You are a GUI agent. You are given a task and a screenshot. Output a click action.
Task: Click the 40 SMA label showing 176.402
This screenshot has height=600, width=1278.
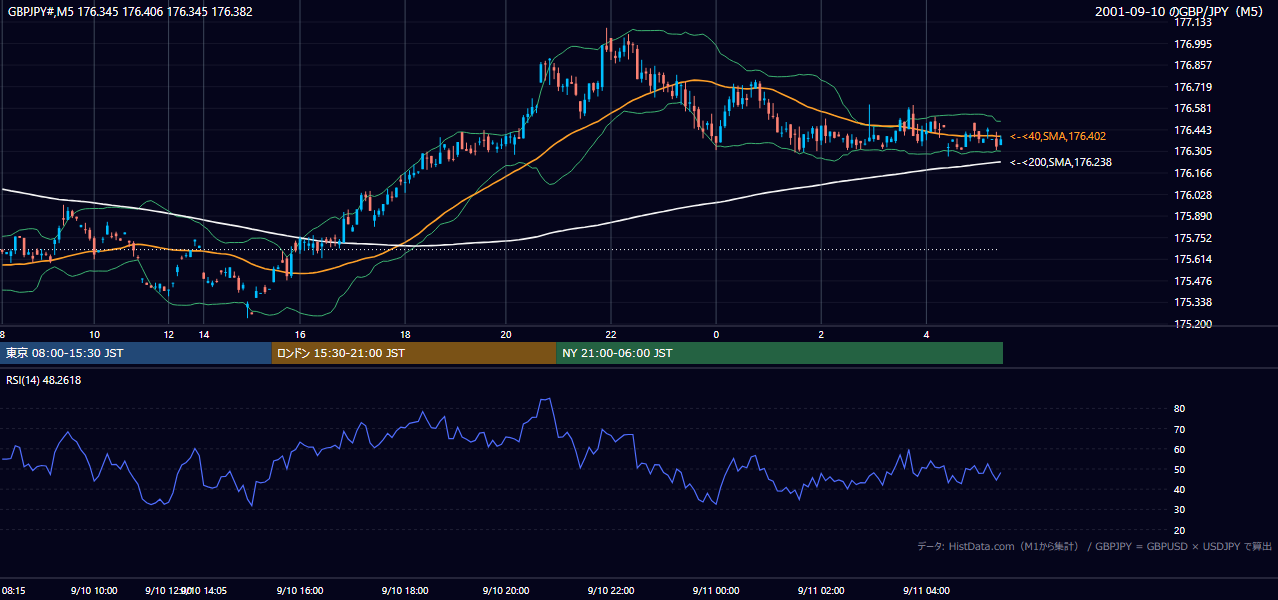point(1058,136)
